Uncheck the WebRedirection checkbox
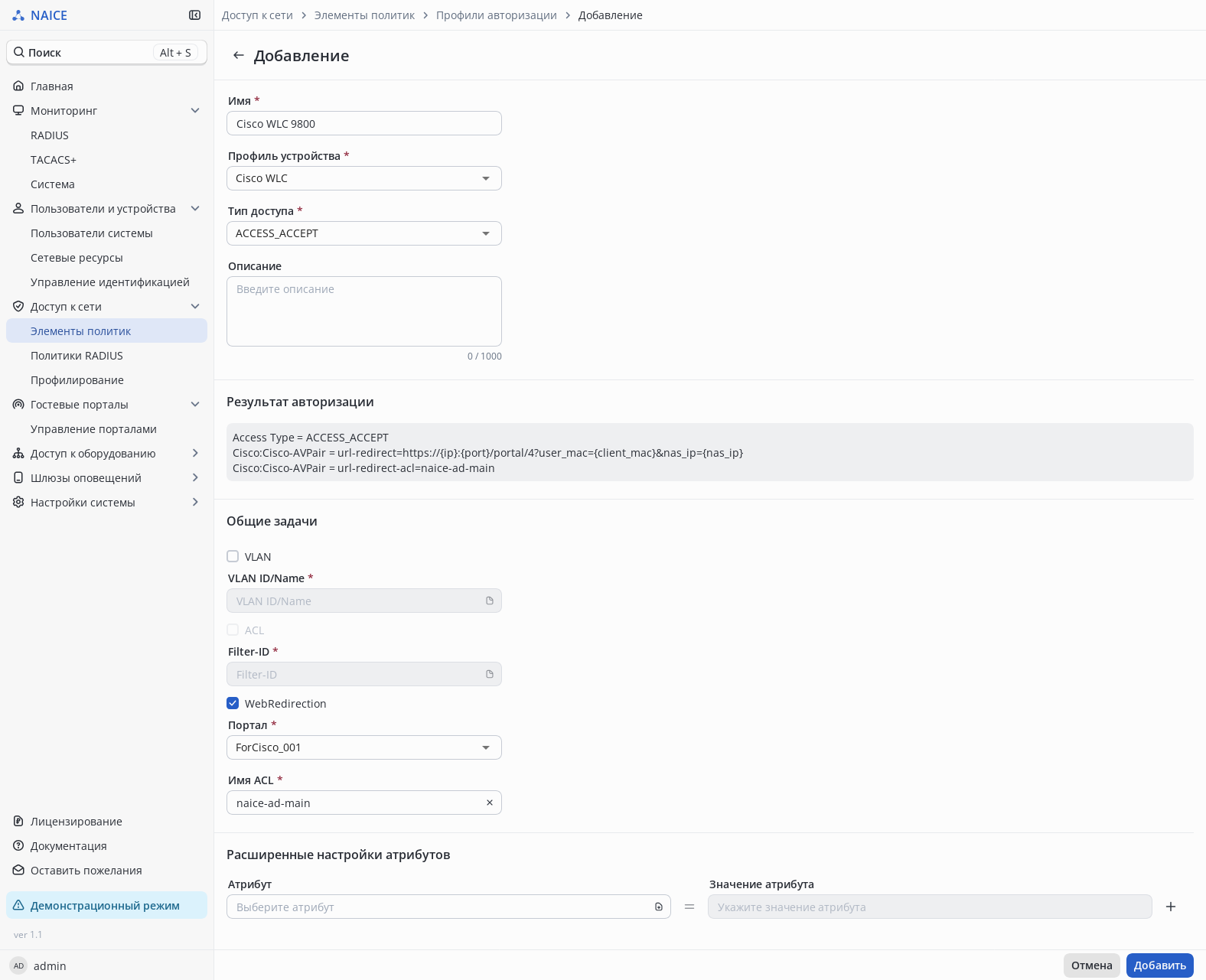Image resolution: width=1206 pixels, height=980 pixels. click(233, 703)
